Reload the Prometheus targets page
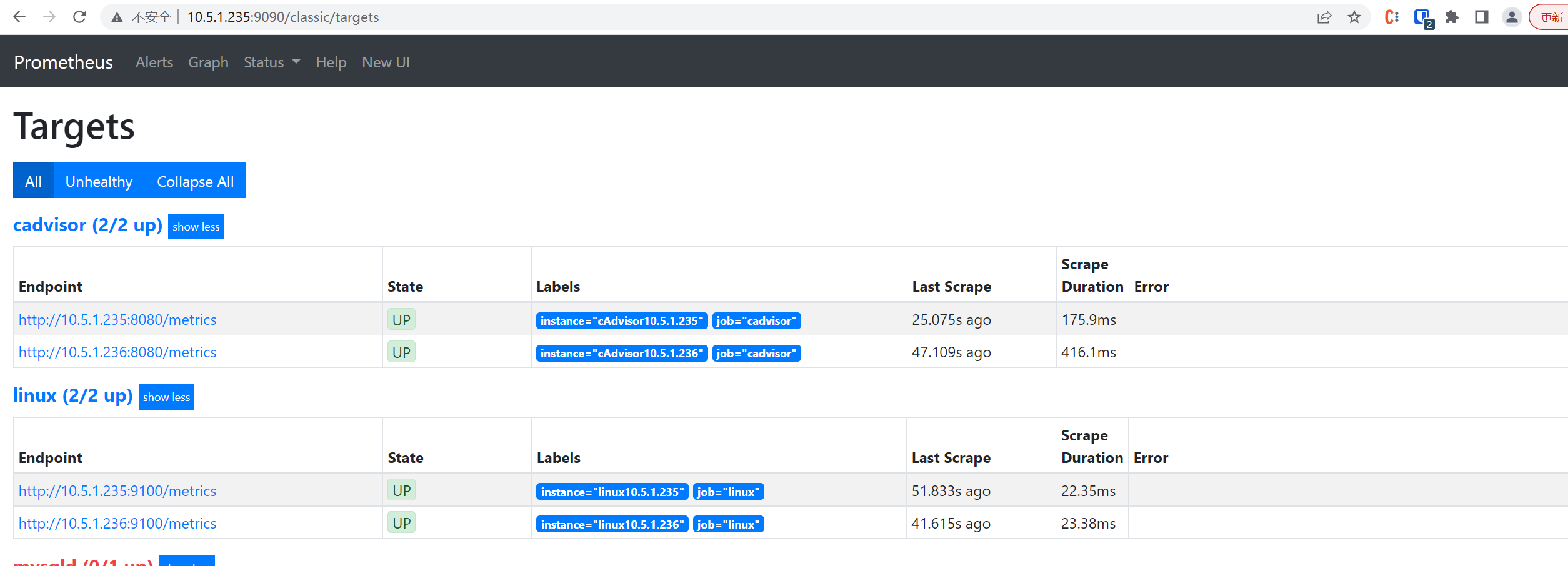This screenshot has height=566, width=1568. click(79, 17)
